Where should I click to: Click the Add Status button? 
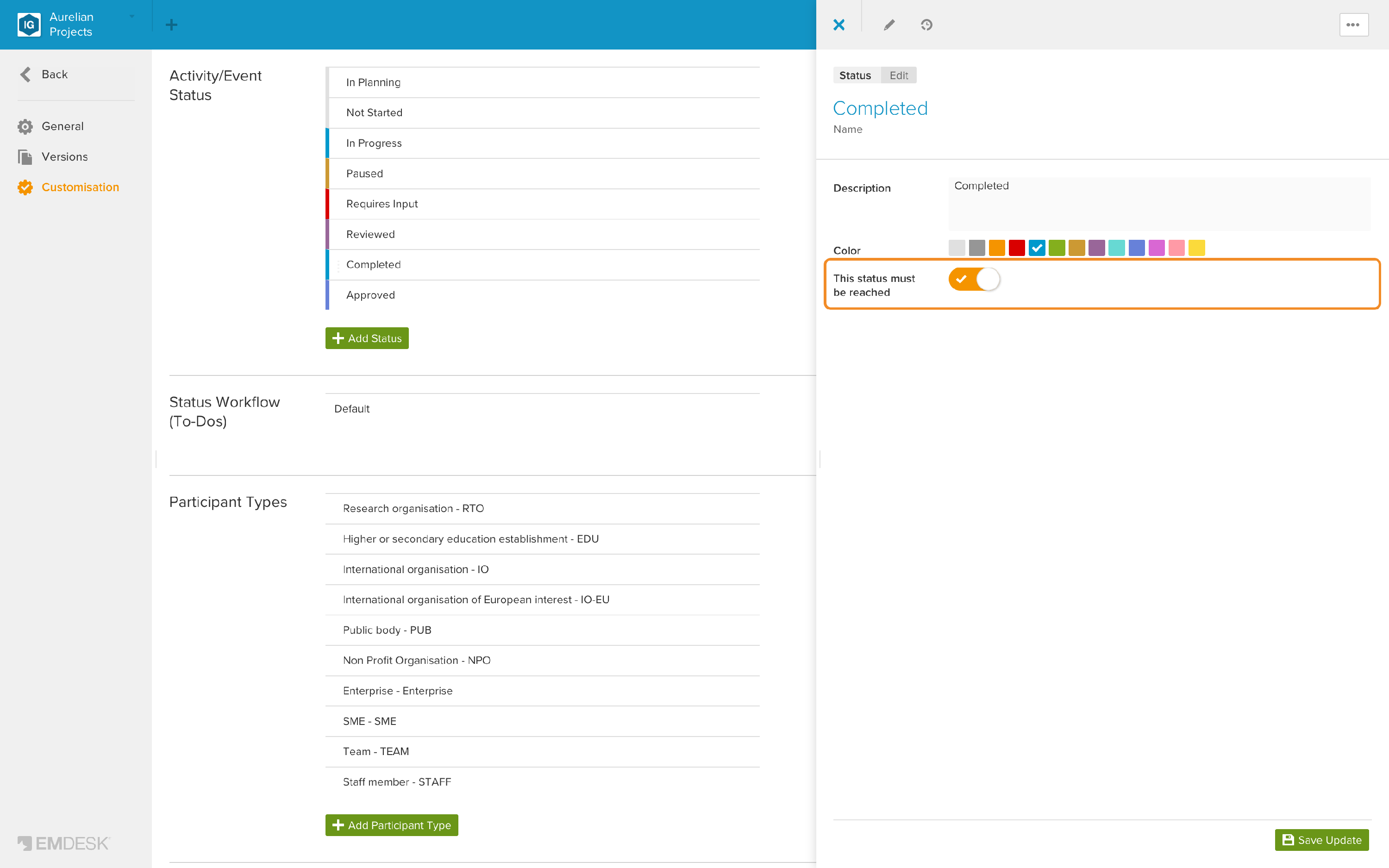pyautogui.click(x=367, y=338)
